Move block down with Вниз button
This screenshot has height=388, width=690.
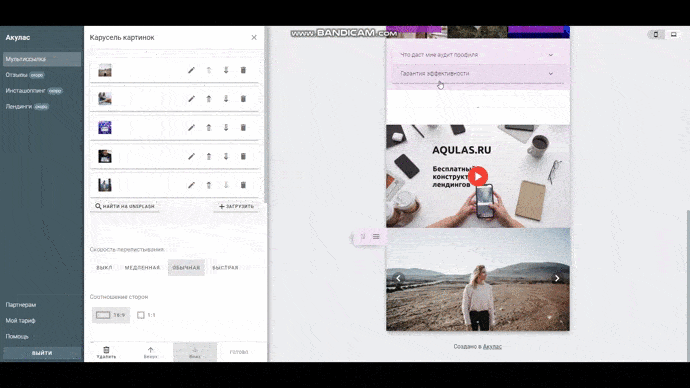point(195,352)
